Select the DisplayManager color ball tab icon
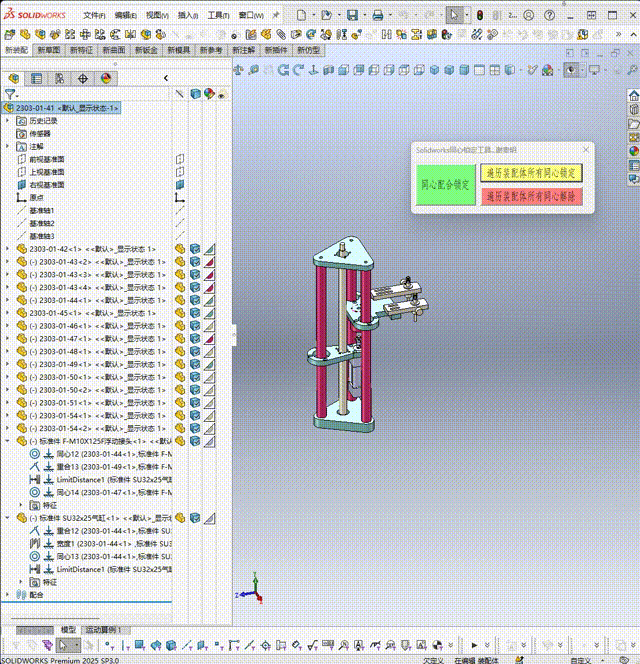This screenshot has height=664, width=640. coord(106,78)
